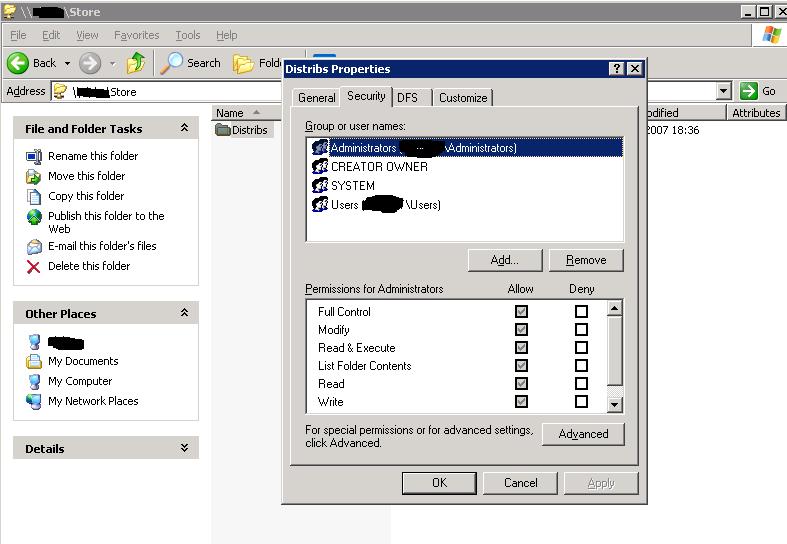787x544 pixels.
Task: Open the Tools menu
Action: (x=188, y=35)
